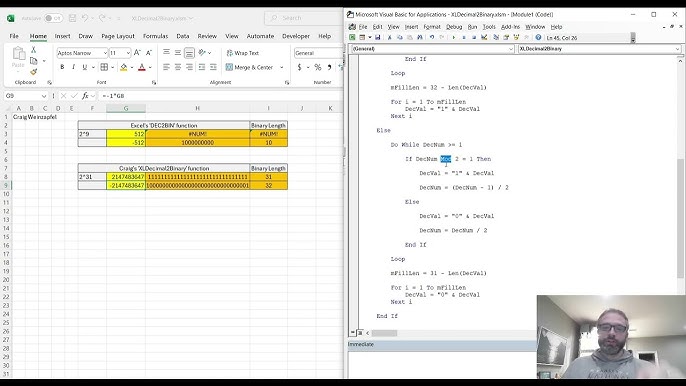Open the Aptos Narrow font name dropdown

click(x=105, y=53)
